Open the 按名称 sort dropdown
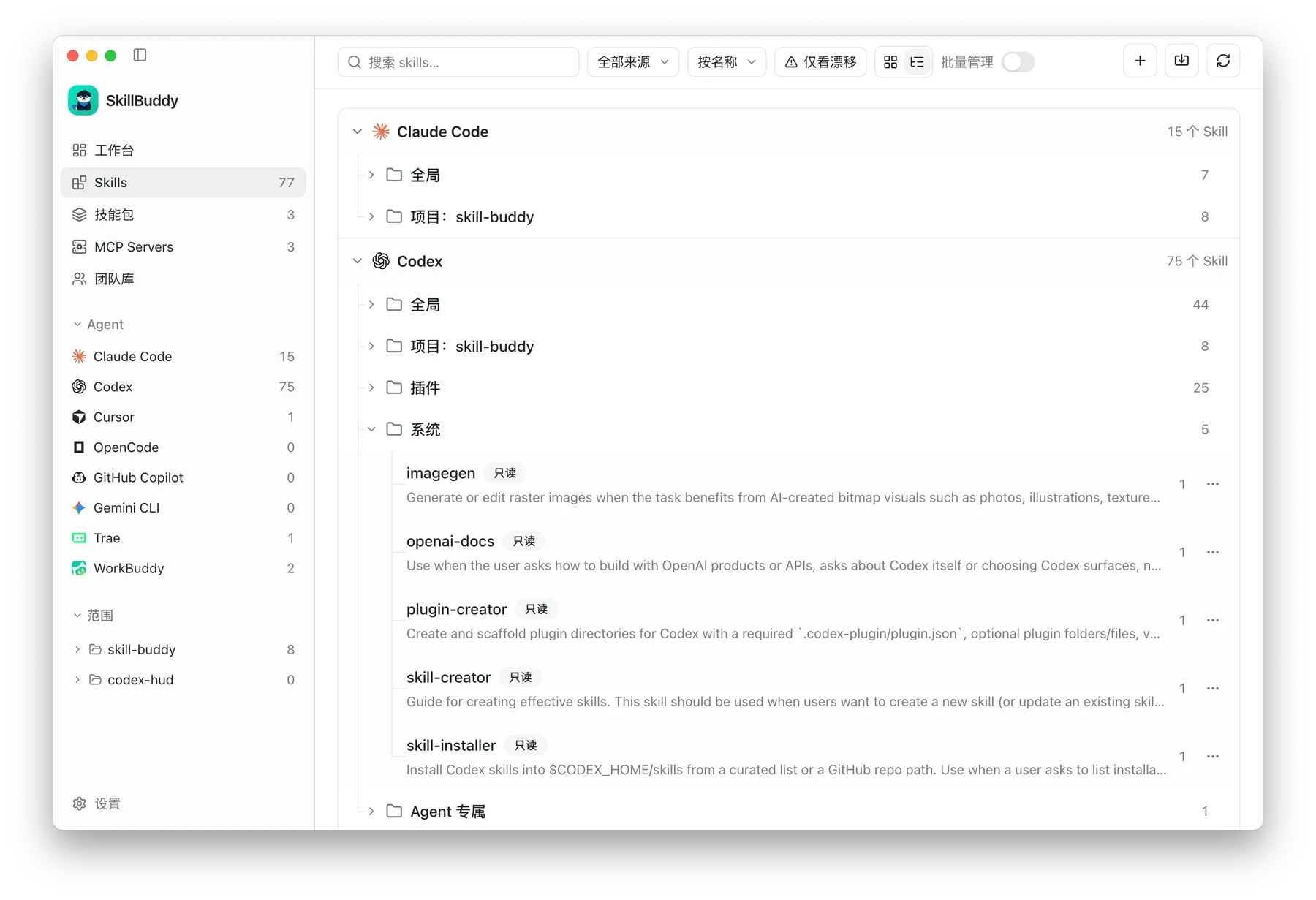This screenshot has width=1316, height=900. [727, 62]
